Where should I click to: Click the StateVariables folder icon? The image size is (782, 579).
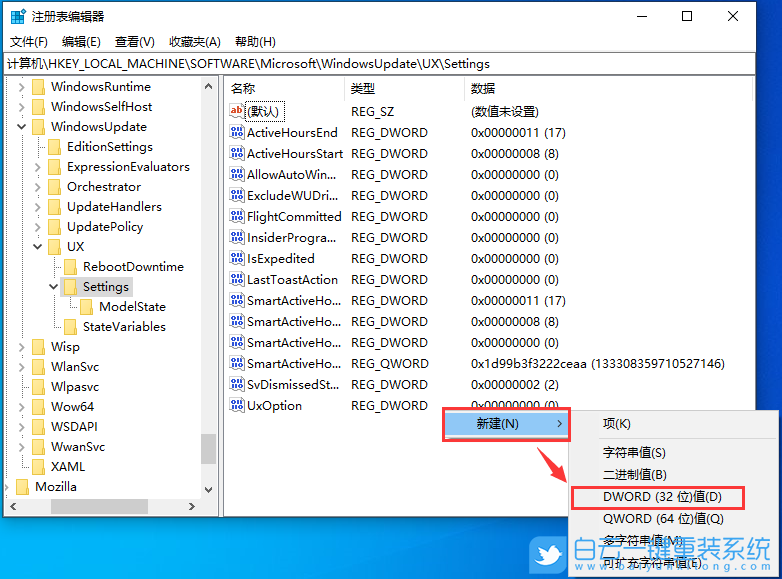point(70,327)
